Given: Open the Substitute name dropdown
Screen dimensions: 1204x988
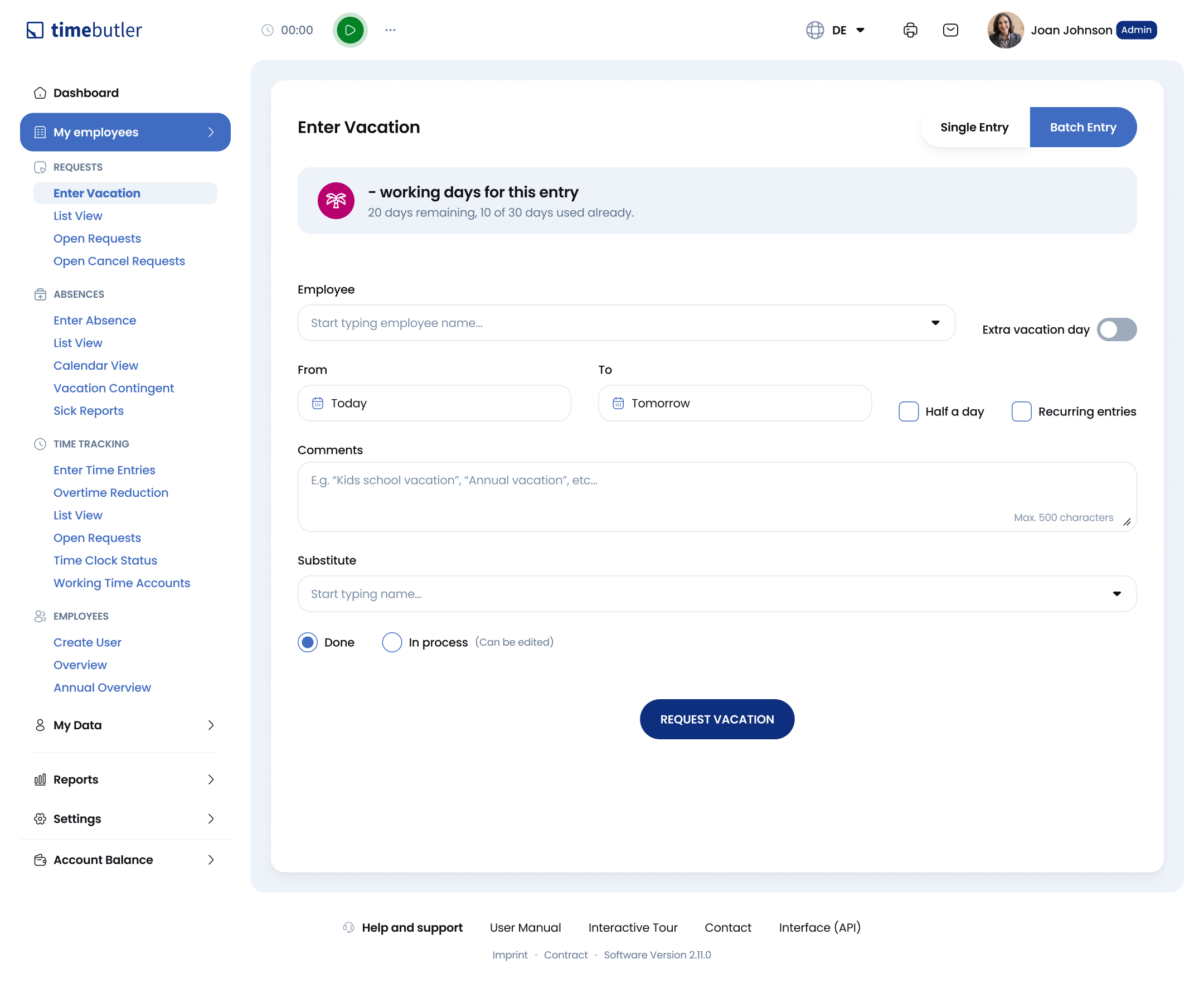Looking at the screenshot, I should tap(1117, 594).
